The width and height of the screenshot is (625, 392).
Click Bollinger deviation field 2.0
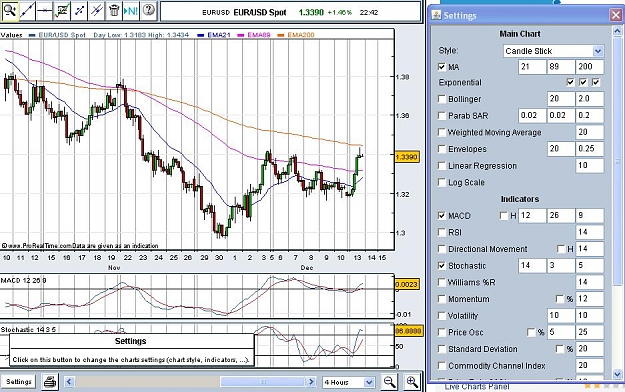[590, 99]
